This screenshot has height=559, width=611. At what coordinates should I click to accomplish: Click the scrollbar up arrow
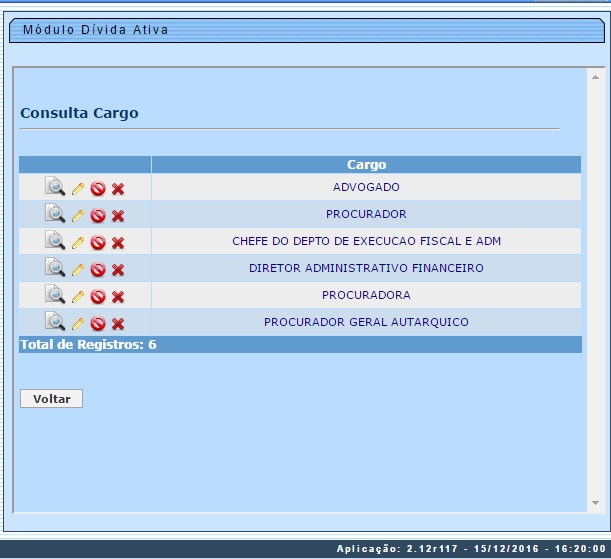pyautogui.click(x=595, y=77)
